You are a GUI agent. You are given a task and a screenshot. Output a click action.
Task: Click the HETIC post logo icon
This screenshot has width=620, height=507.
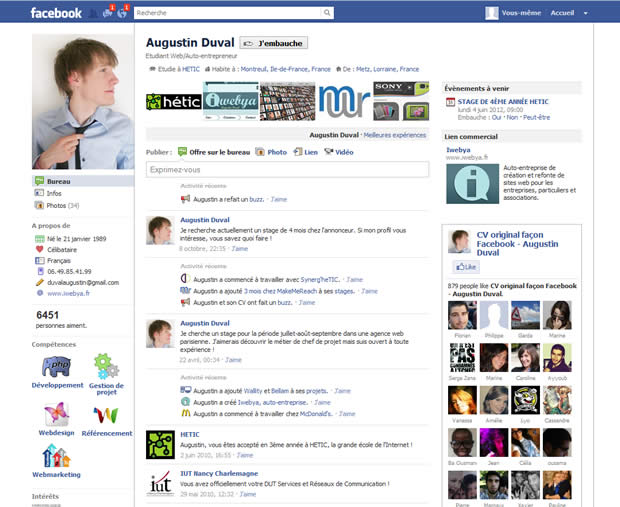(x=160, y=445)
